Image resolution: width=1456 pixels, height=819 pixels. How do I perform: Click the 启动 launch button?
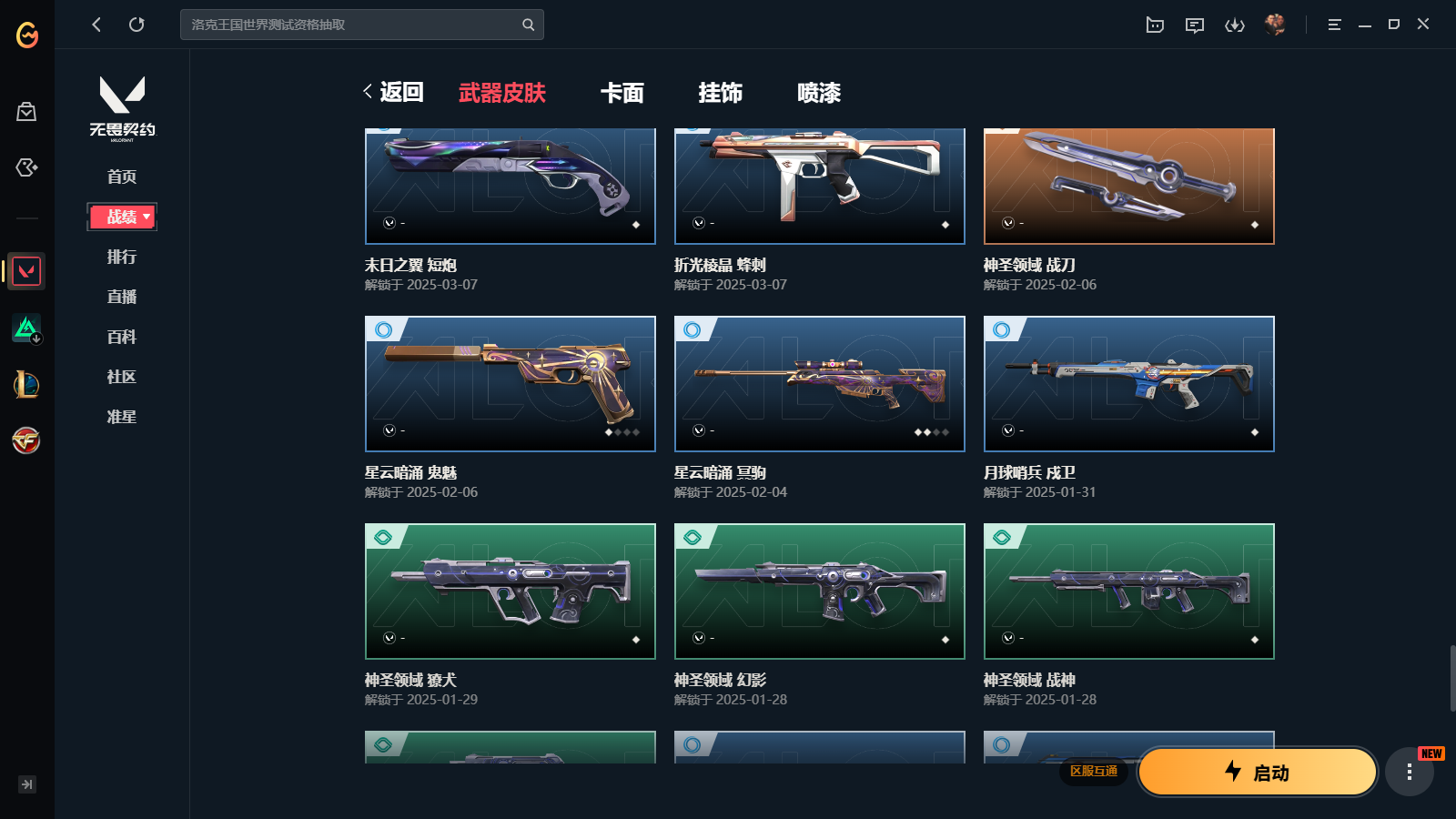1258,772
